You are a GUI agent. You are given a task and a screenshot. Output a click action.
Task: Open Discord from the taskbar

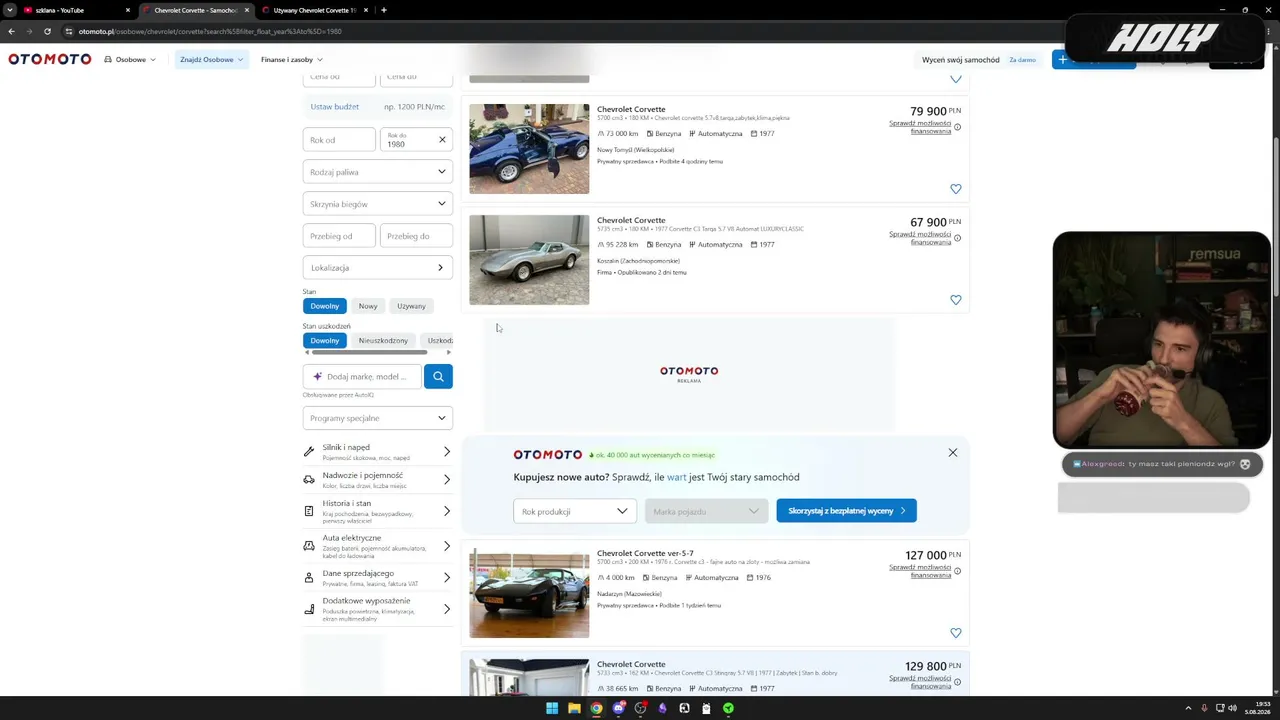tap(618, 708)
